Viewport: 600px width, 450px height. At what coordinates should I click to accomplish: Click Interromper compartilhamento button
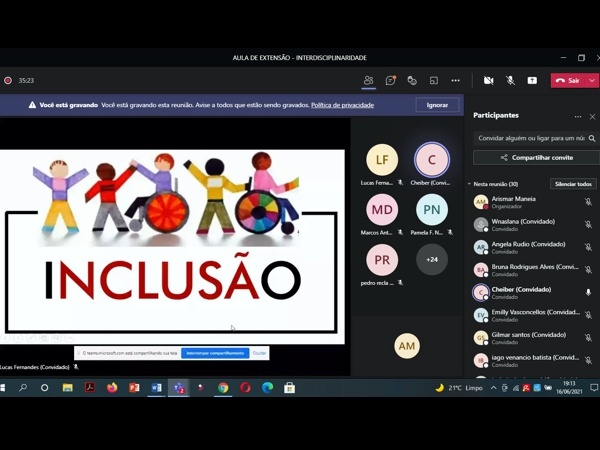tap(215, 353)
